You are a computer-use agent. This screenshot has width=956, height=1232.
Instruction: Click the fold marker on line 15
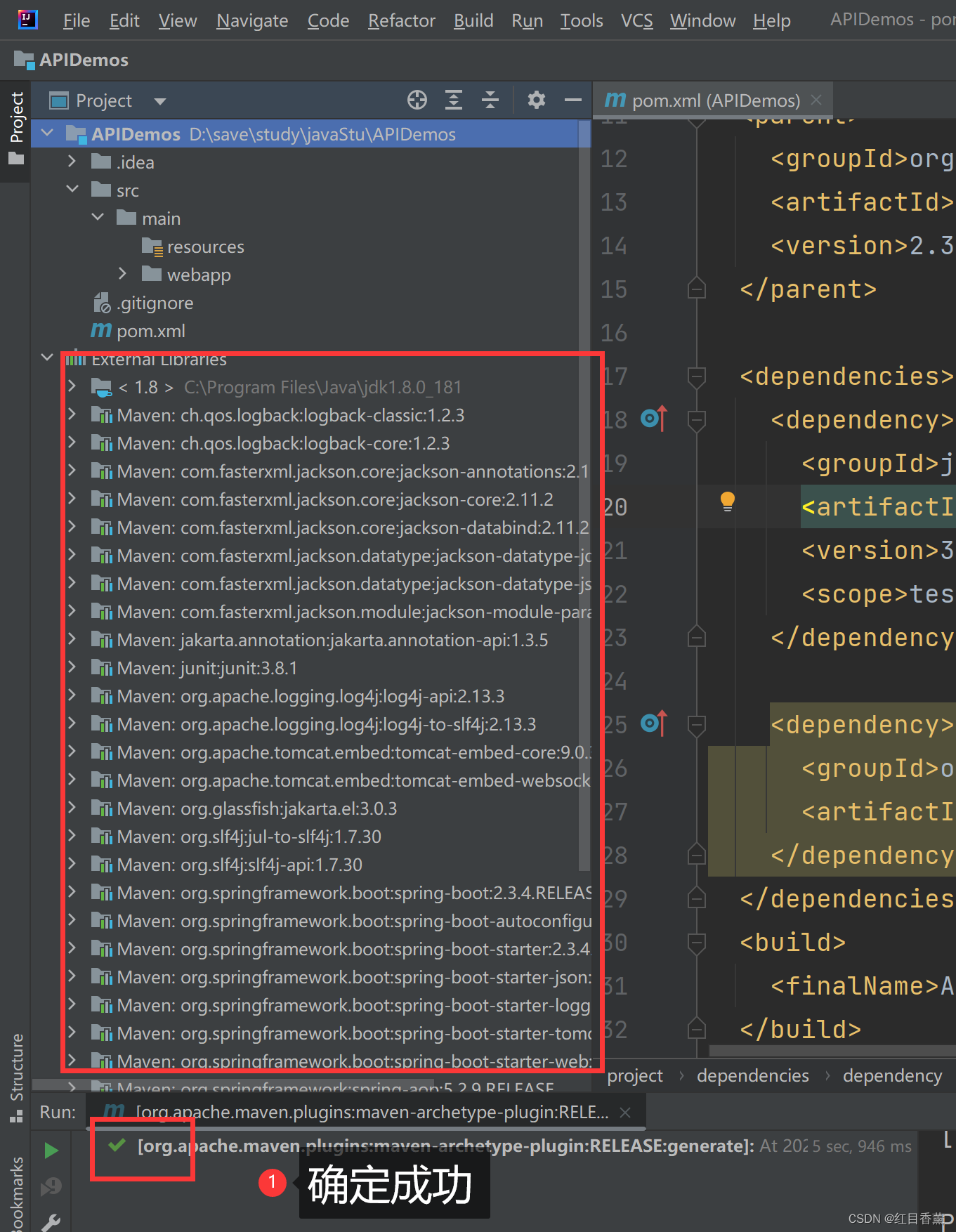point(697,288)
